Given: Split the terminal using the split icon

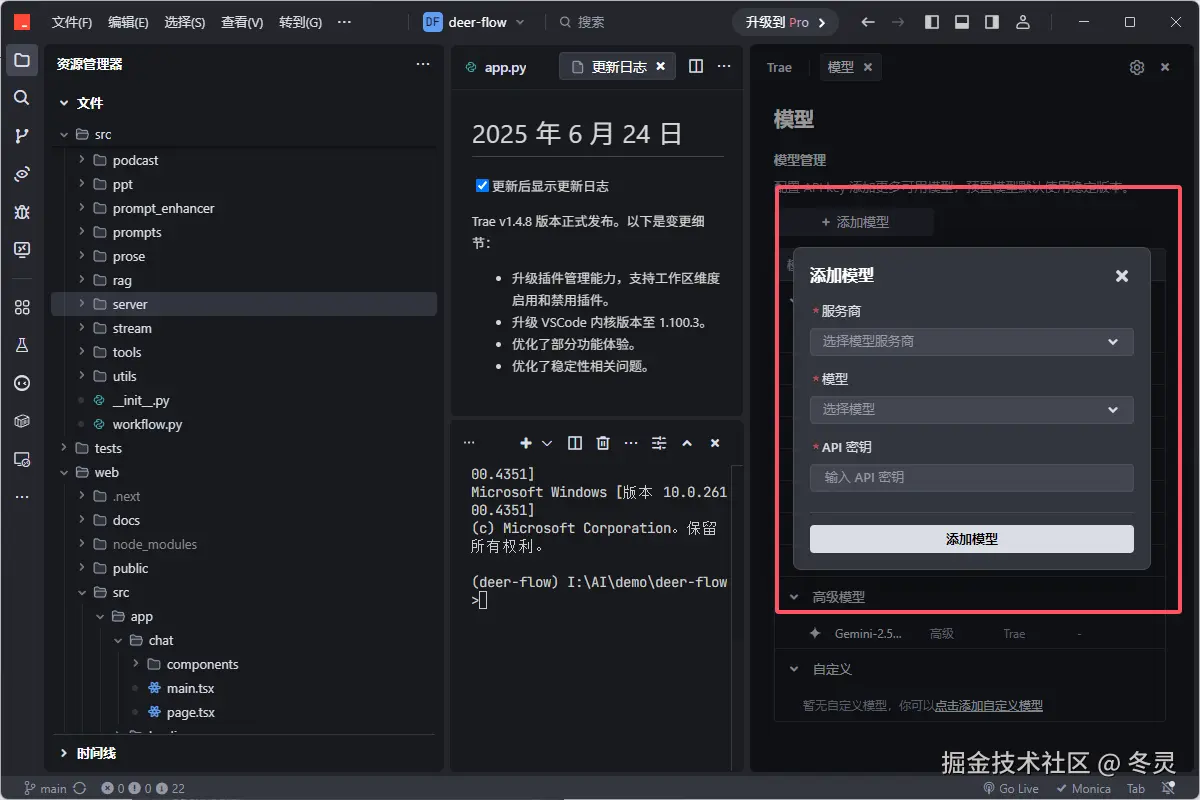Looking at the screenshot, I should (x=575, y=442).
